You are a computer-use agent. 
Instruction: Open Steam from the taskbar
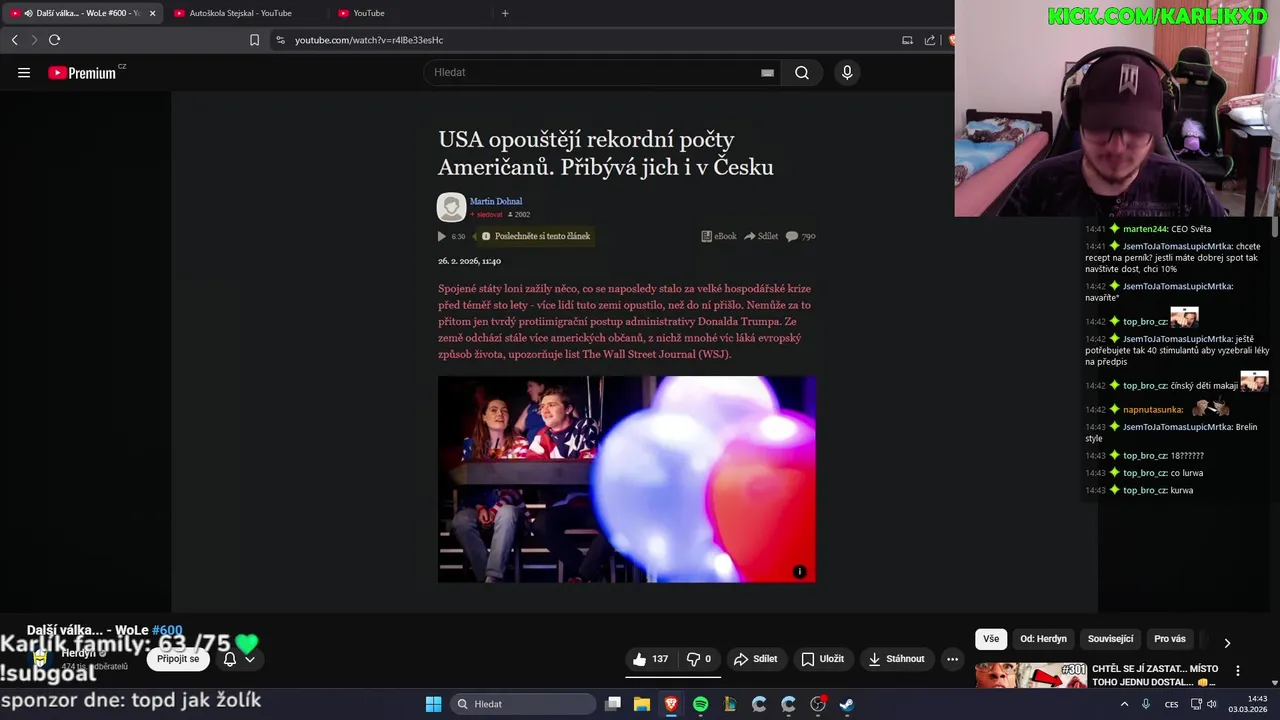pos(847,704)
